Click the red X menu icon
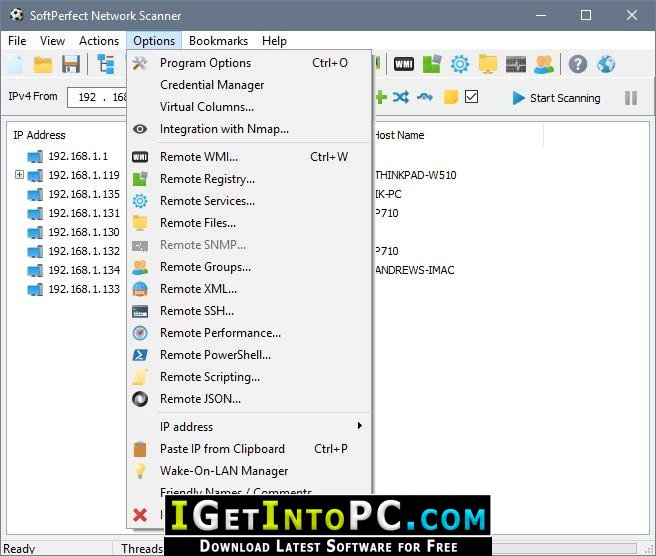 point(140,515)
